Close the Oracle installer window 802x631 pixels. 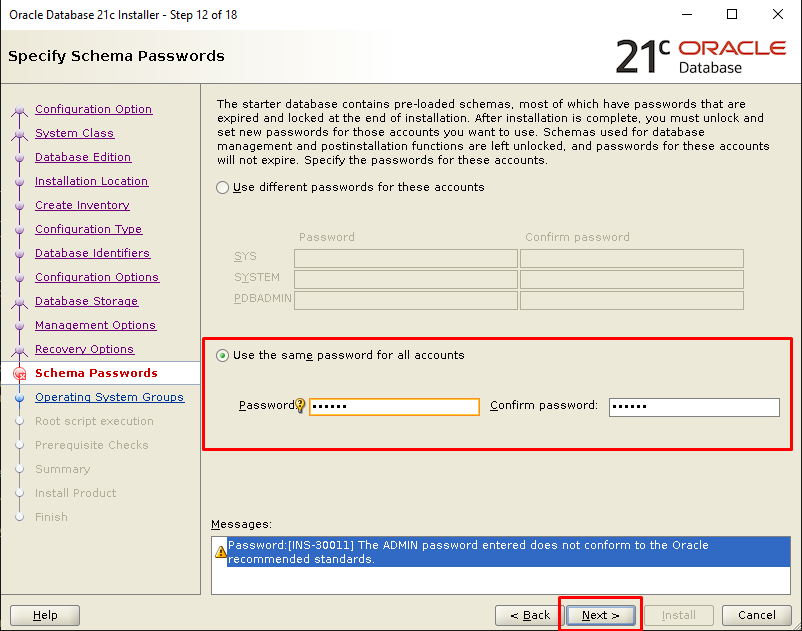[x=777, y=14]
